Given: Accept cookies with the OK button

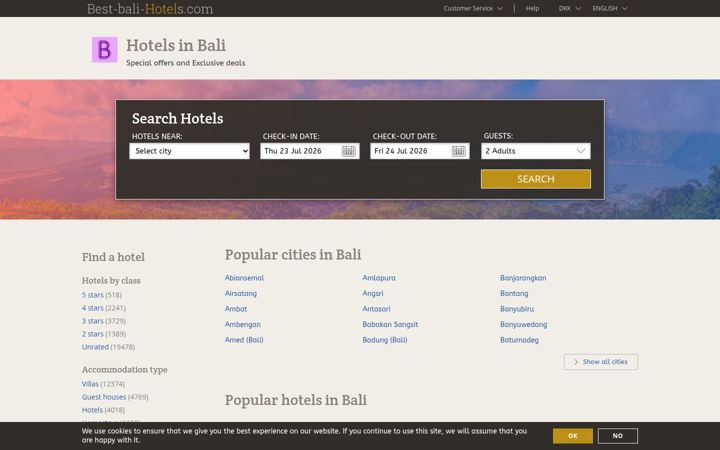Looking at the screenshot, I should point(573,436).
